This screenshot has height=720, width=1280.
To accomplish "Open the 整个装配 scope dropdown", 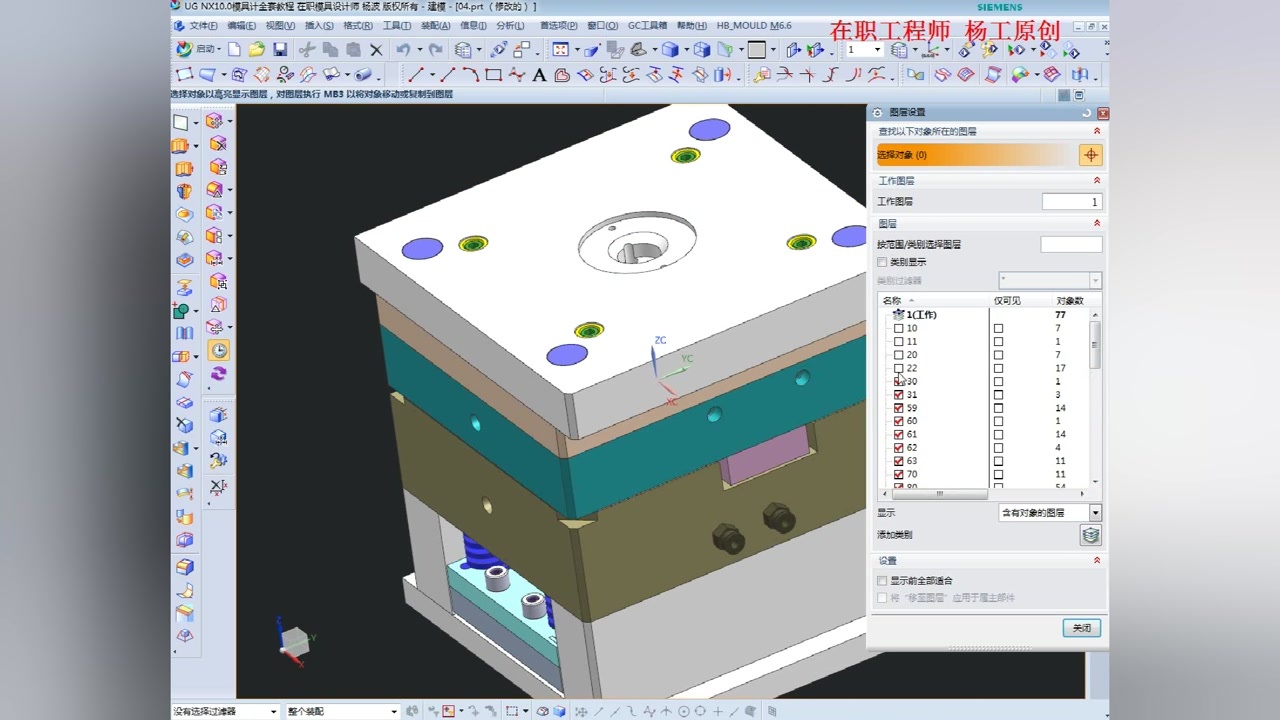I will point(343,712).
